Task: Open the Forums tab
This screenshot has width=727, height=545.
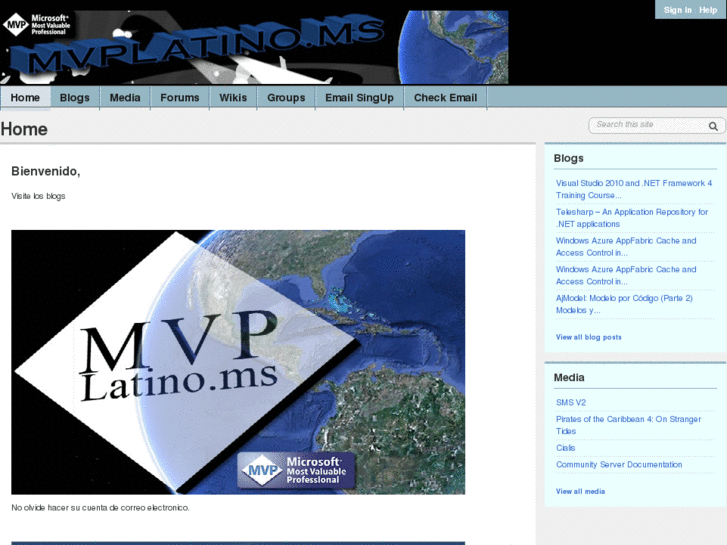Action: click(180, 98)
